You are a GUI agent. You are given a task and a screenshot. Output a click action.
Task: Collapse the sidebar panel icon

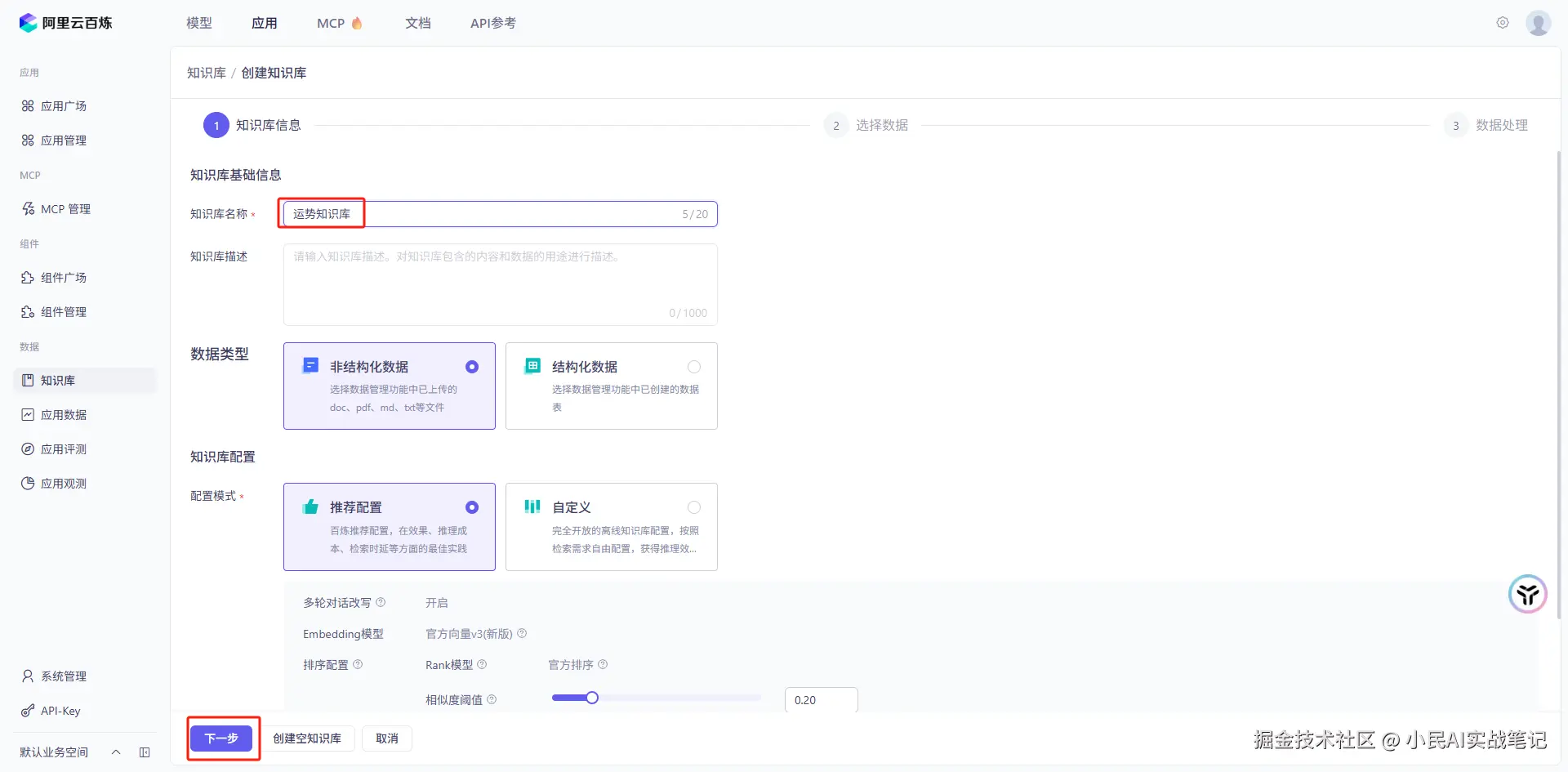pos(145,752)
